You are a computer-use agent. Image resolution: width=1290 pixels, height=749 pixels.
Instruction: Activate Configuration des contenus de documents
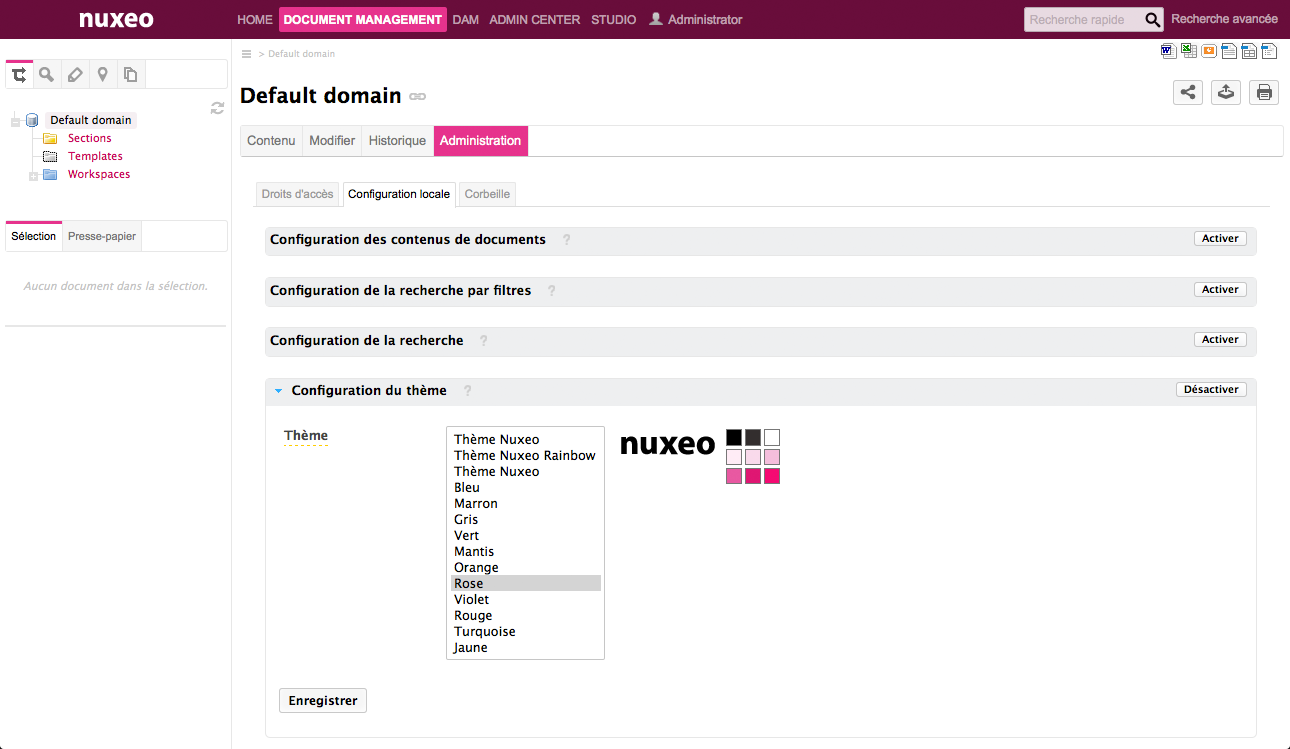click(1219, 239)
